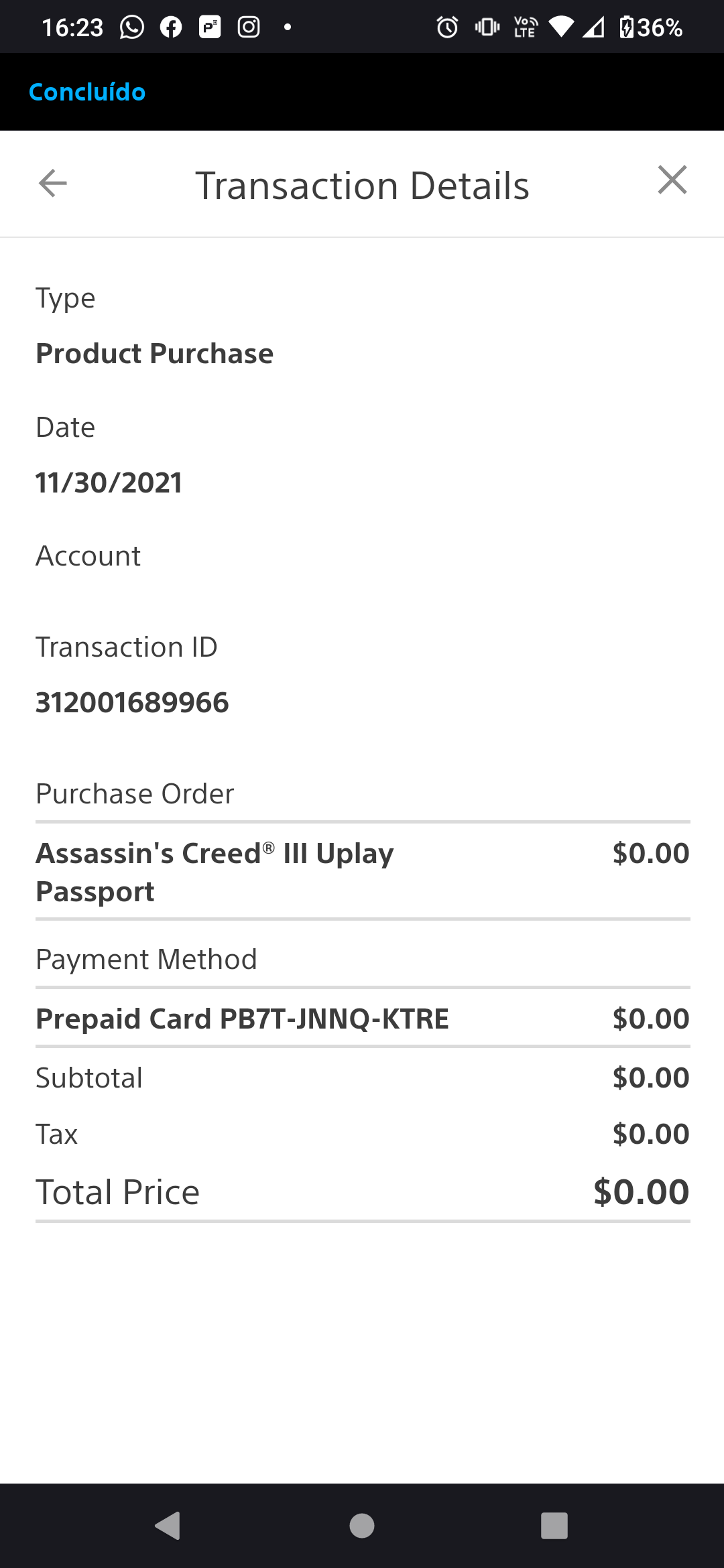Tap the Prepaid Card PB7T-JNNQ-KTRE entry
Viewport: 724px width, 1568px height.
(x=363, y=1019)
